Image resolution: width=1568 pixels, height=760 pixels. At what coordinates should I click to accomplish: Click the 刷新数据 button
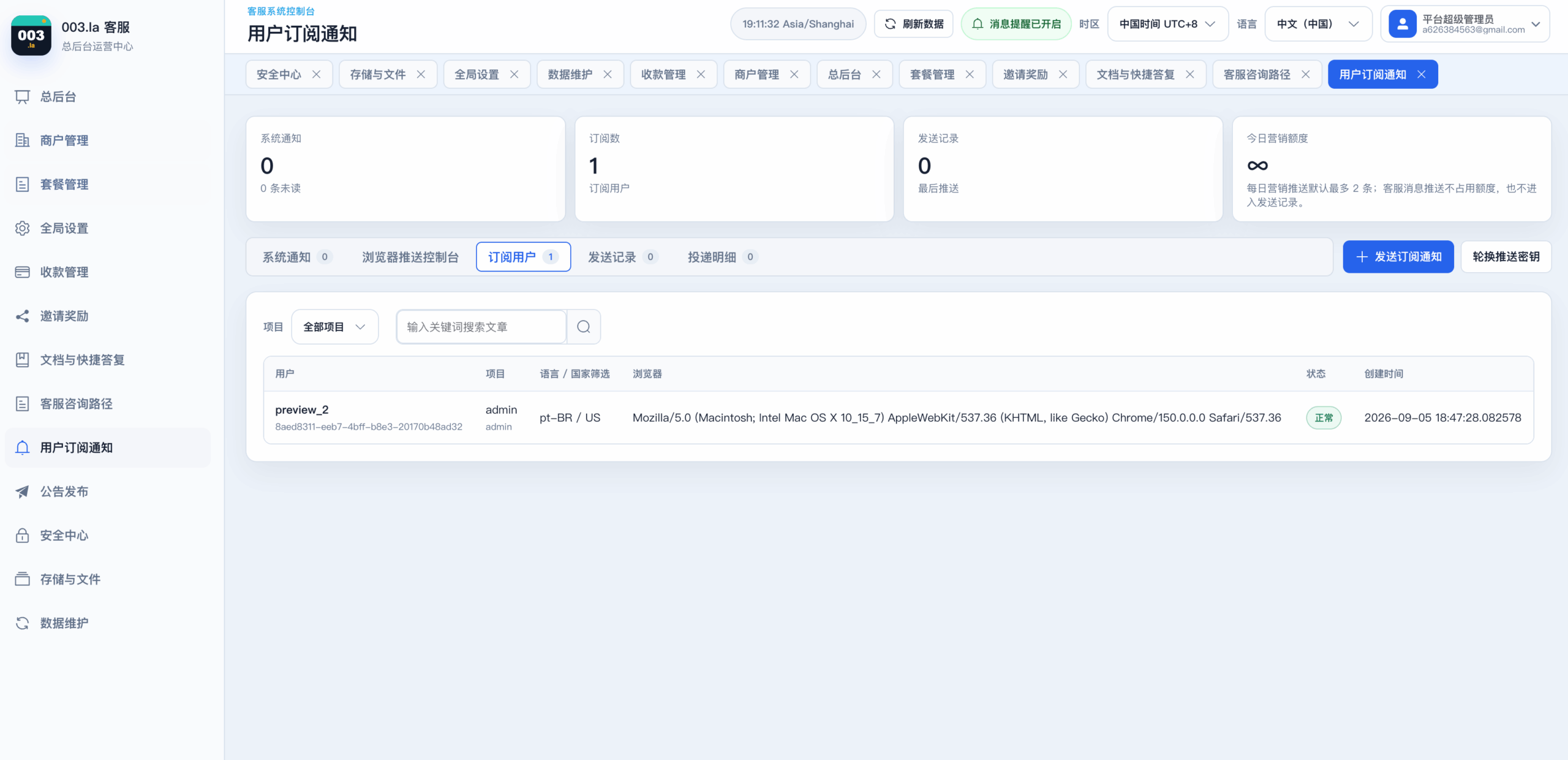pyautogui.click(x=913, y=24)
